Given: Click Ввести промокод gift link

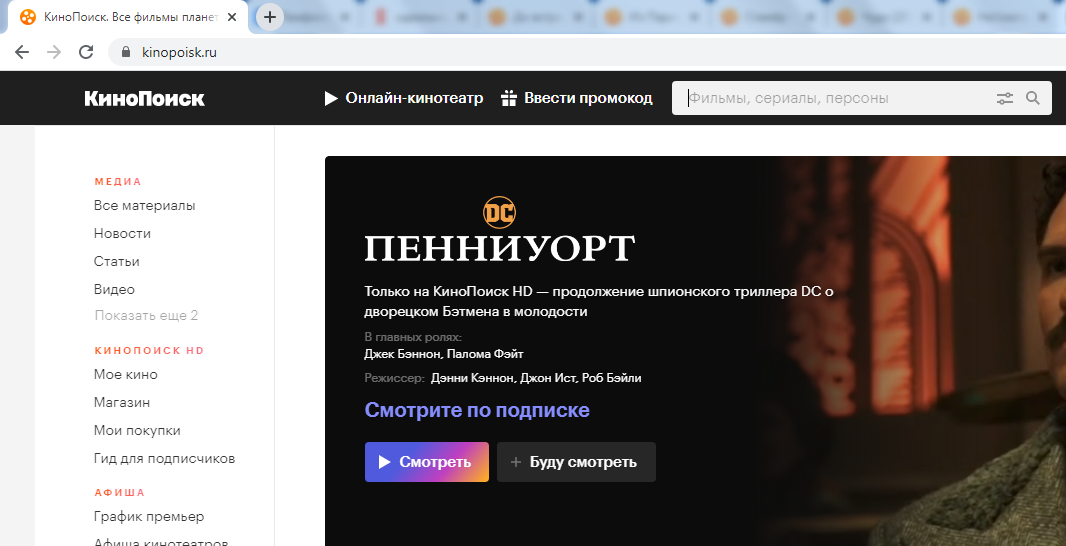Looking at the screenshot, I should (x=577, y=99).
